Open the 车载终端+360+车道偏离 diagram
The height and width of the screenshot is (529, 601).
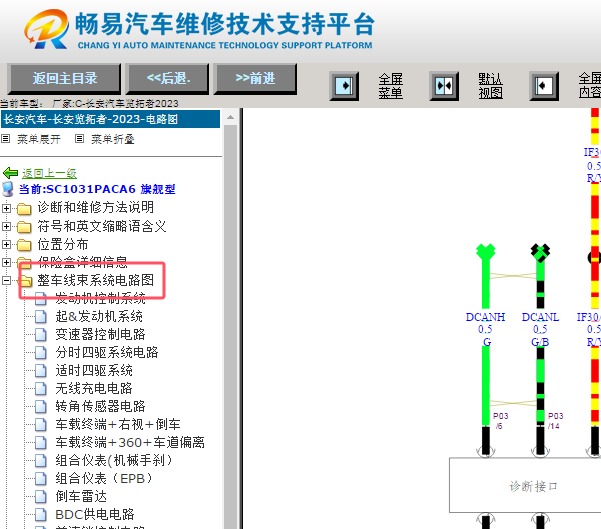[130, 442]
